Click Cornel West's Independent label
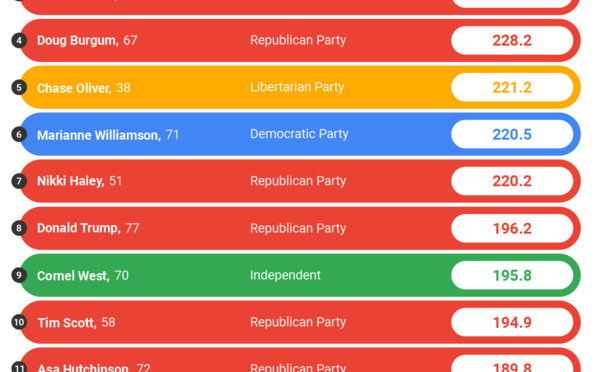 tap(285, 275)
